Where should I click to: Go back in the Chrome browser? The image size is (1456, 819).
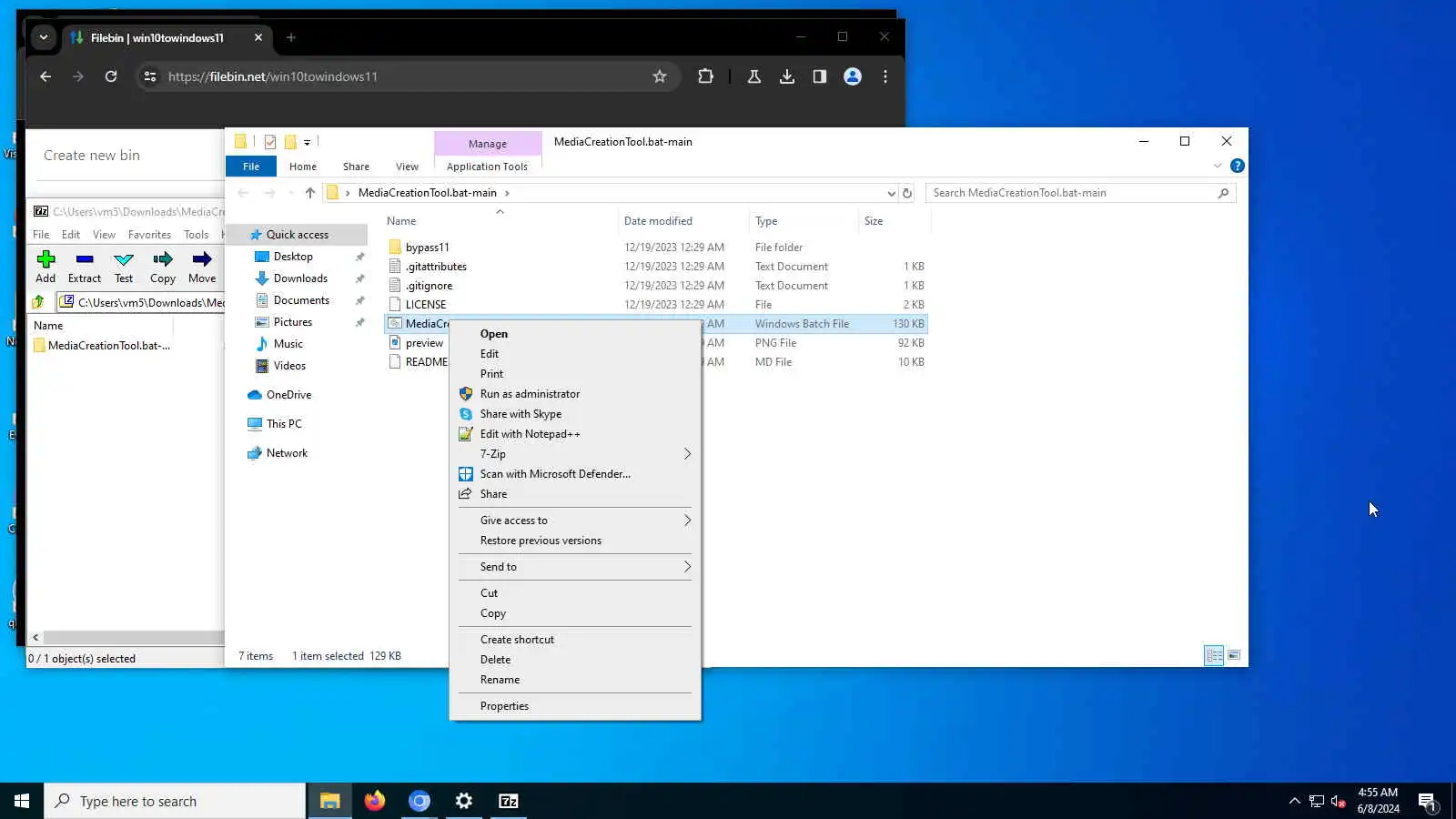pyautogui.click(x=45, y=76)
